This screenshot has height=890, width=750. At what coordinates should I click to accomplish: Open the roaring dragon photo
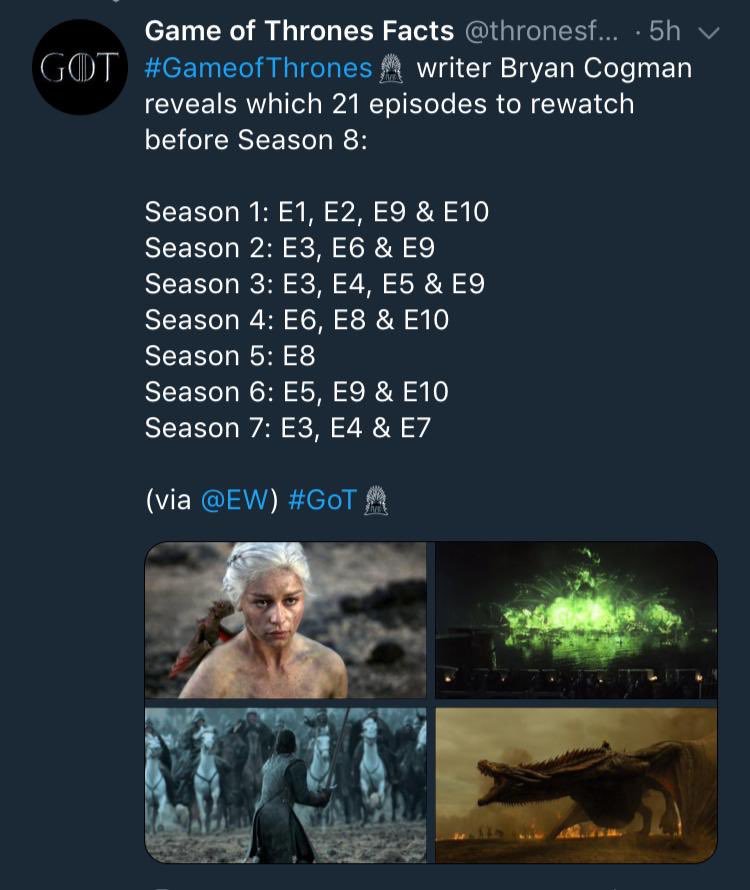(576, 785)
